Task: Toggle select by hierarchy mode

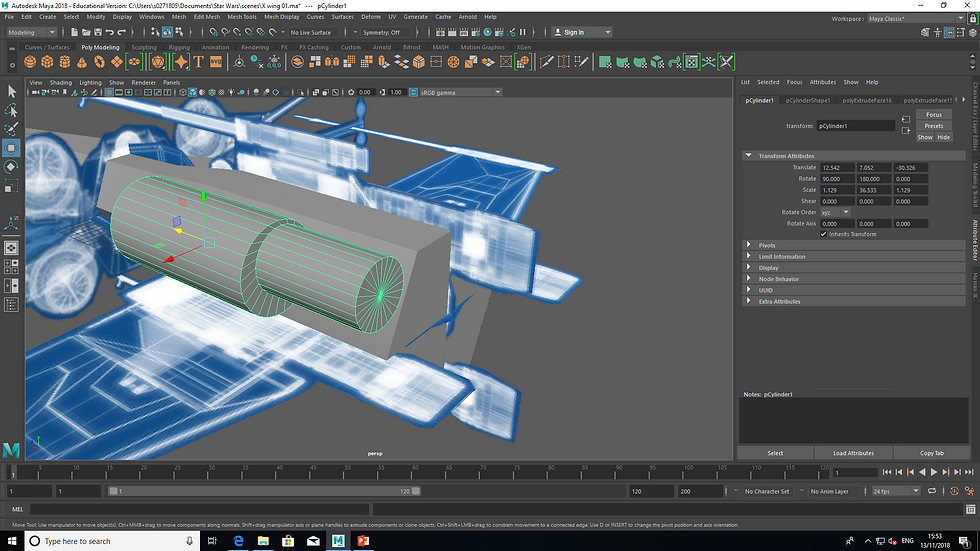Action: click(x=156, y=32)
